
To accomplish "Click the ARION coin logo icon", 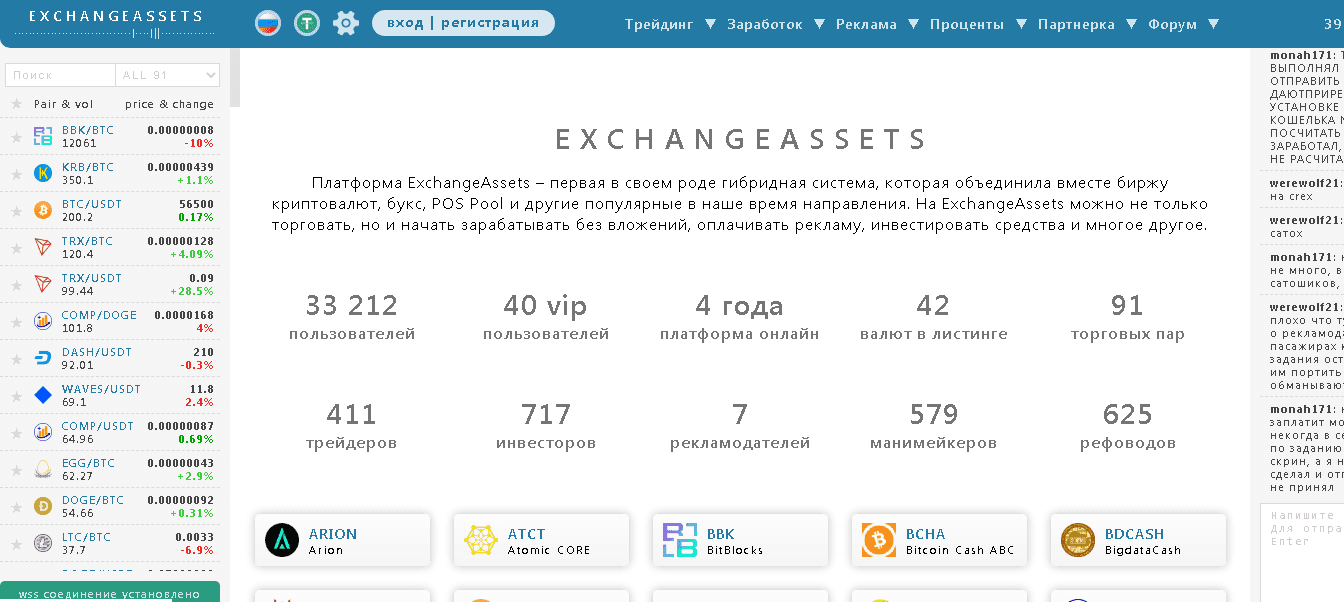I will click(x=282, y=541).
